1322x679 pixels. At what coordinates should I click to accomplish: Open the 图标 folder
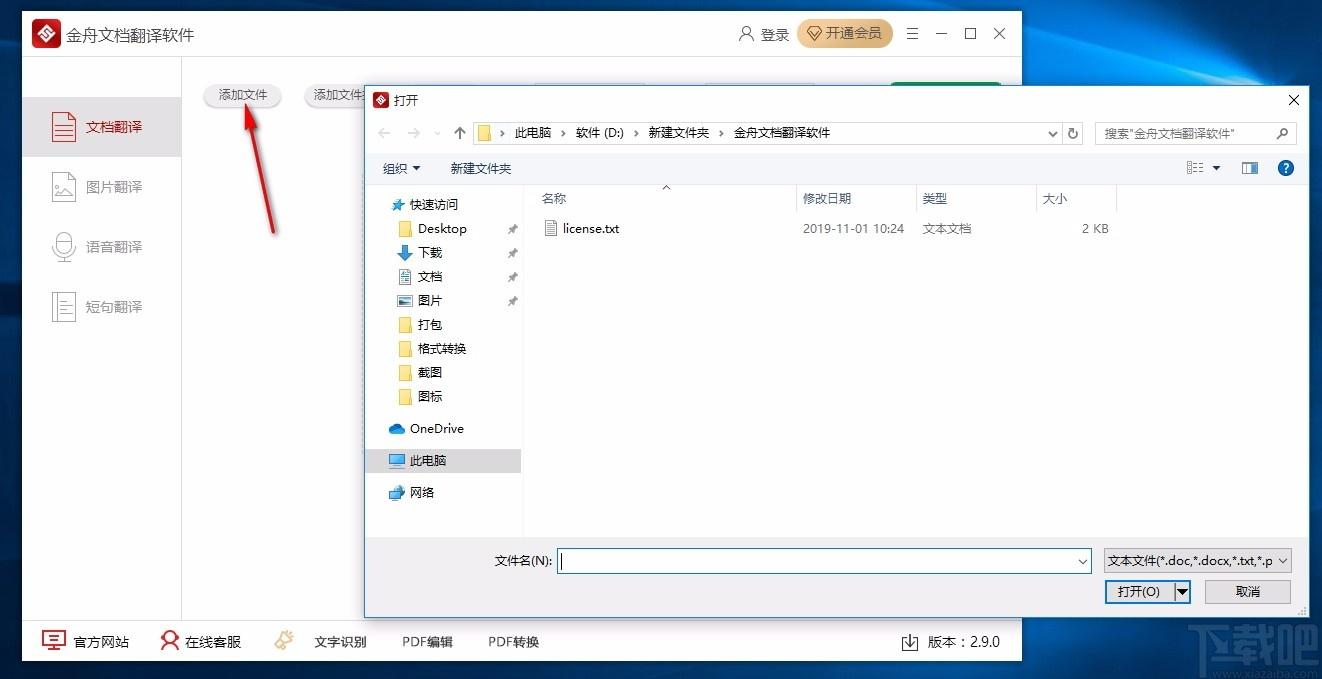[430, 397]
